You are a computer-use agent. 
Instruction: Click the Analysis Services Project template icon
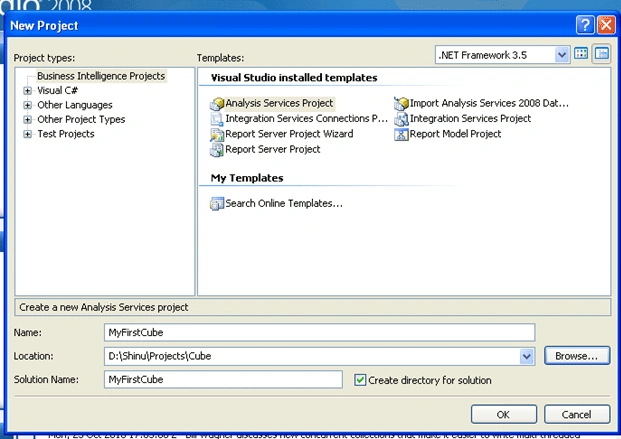pos(217,103)
